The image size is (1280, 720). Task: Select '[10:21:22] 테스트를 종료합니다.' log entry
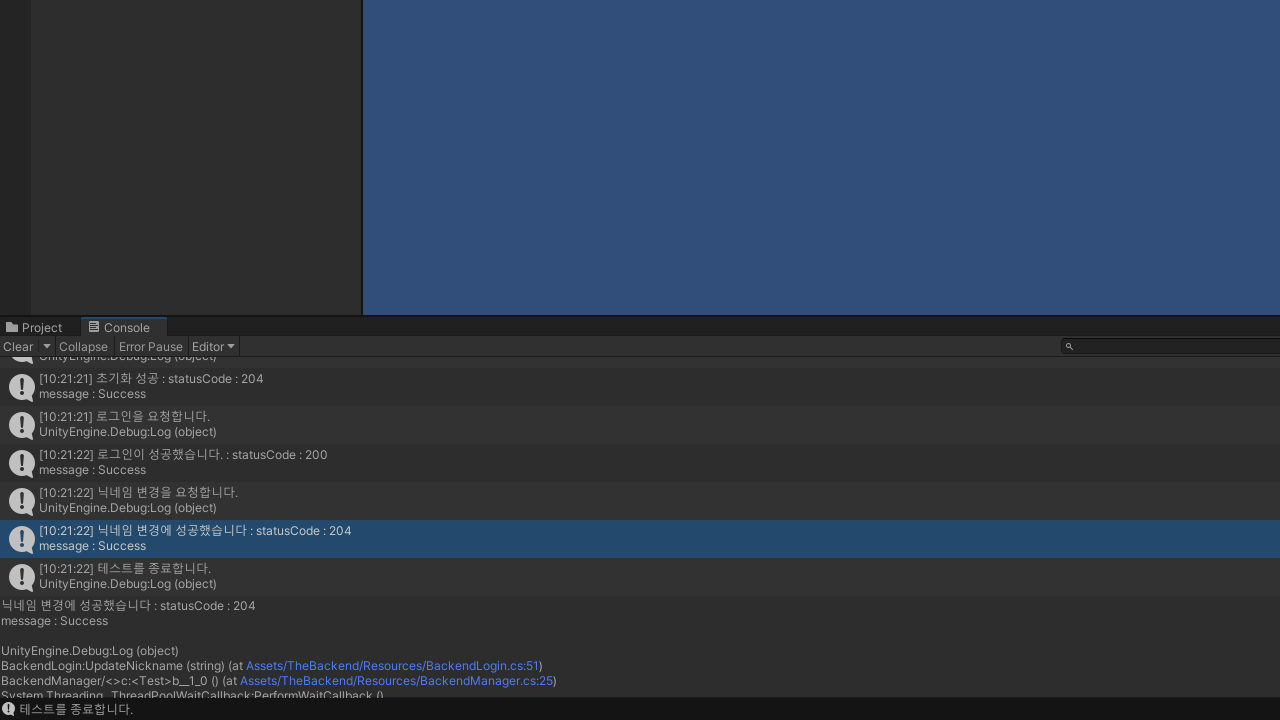(x=640, y=577)
